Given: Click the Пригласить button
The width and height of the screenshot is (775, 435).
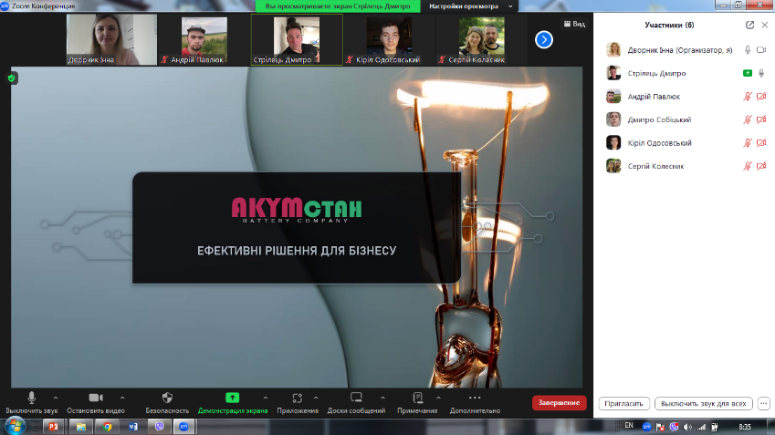Looking at the screenshot, I should [x=622, y=404].
